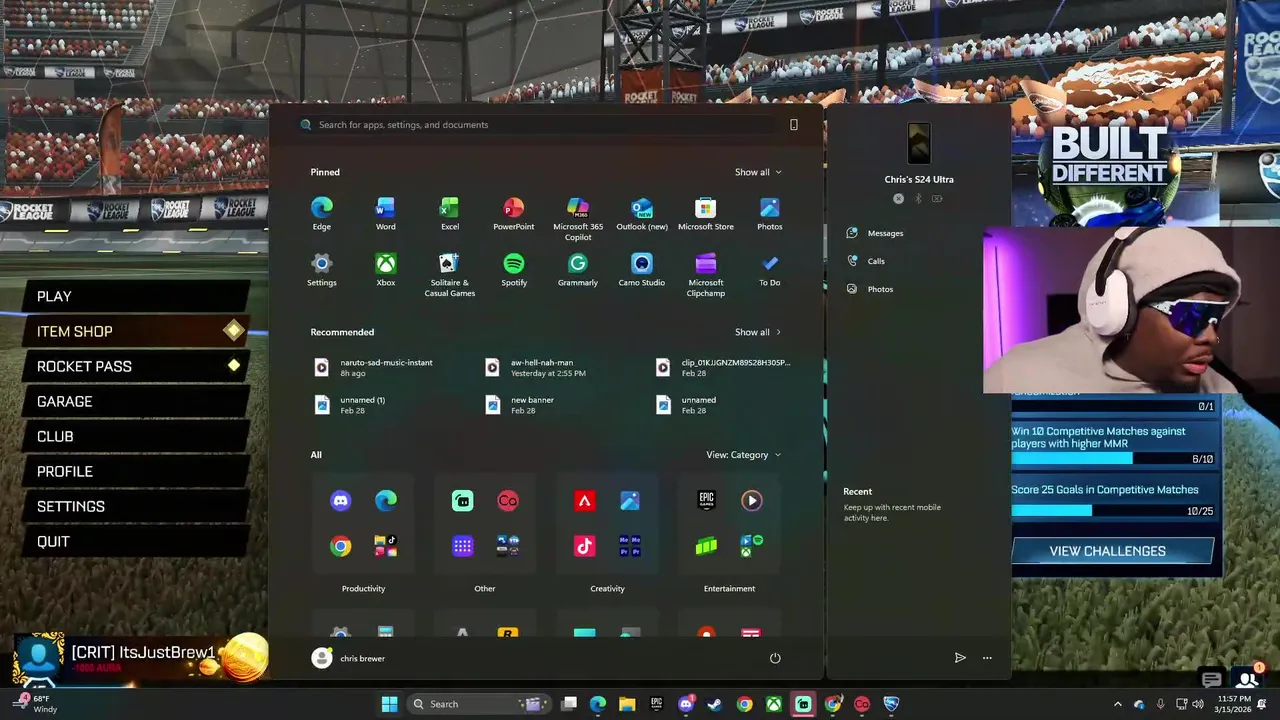Toggle the phone companion panel icon
Image resolution: width=1280 pixels, height=720 pixels.
click(x=794, y=125)
